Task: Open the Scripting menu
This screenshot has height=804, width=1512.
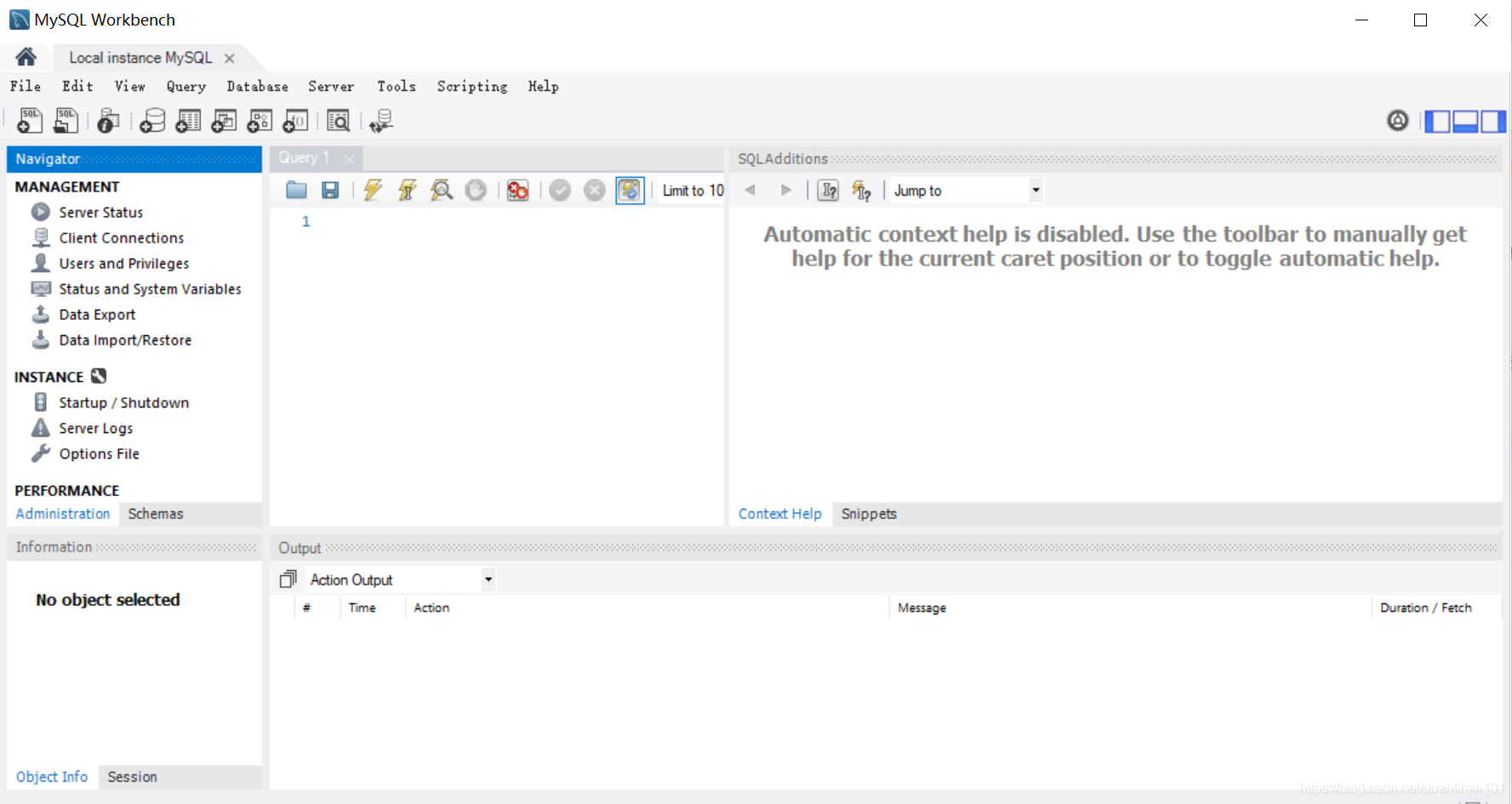Action: [x=472, y=86]
